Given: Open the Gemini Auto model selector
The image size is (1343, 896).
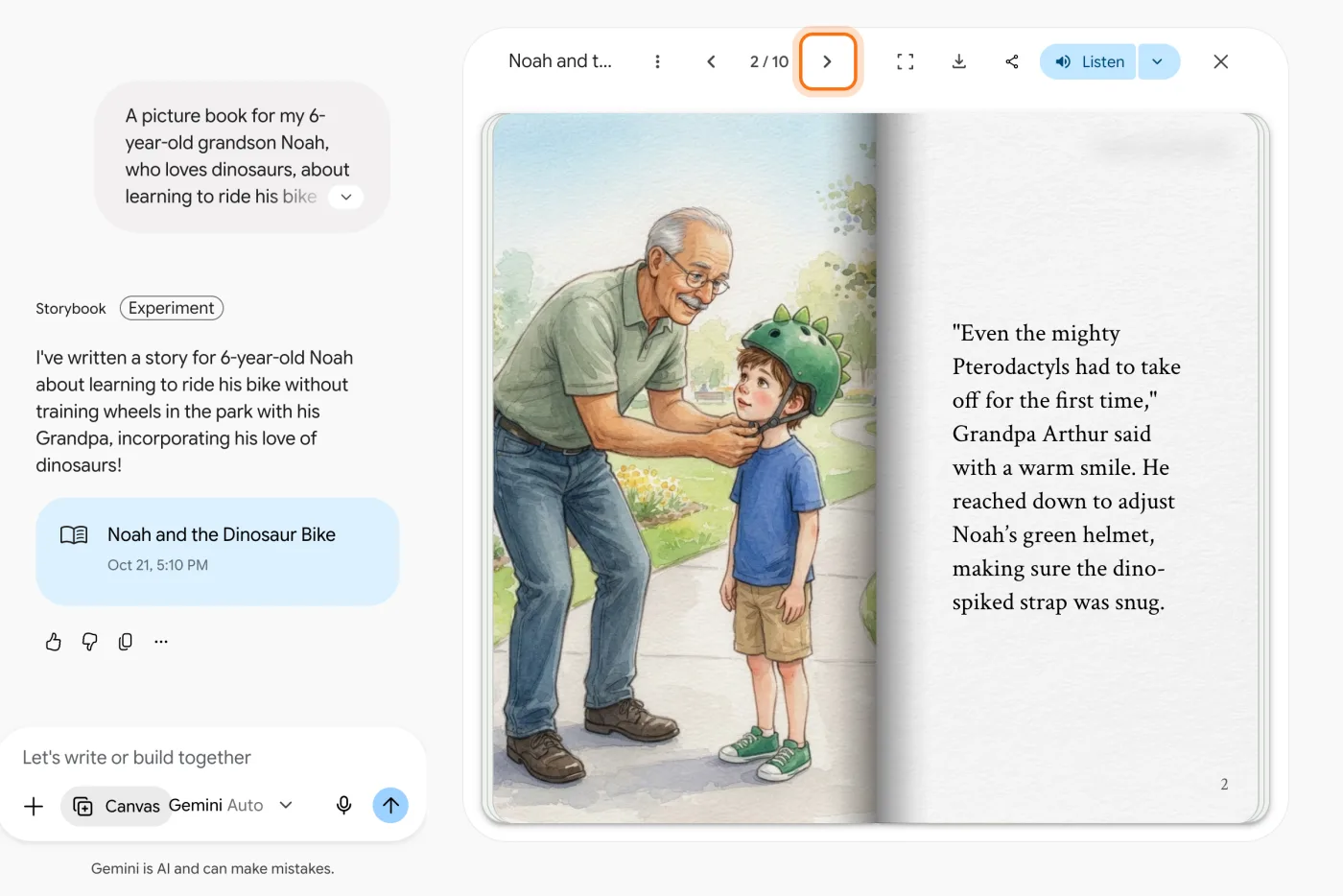Looking at the screenshot, I should click(231, 806).
